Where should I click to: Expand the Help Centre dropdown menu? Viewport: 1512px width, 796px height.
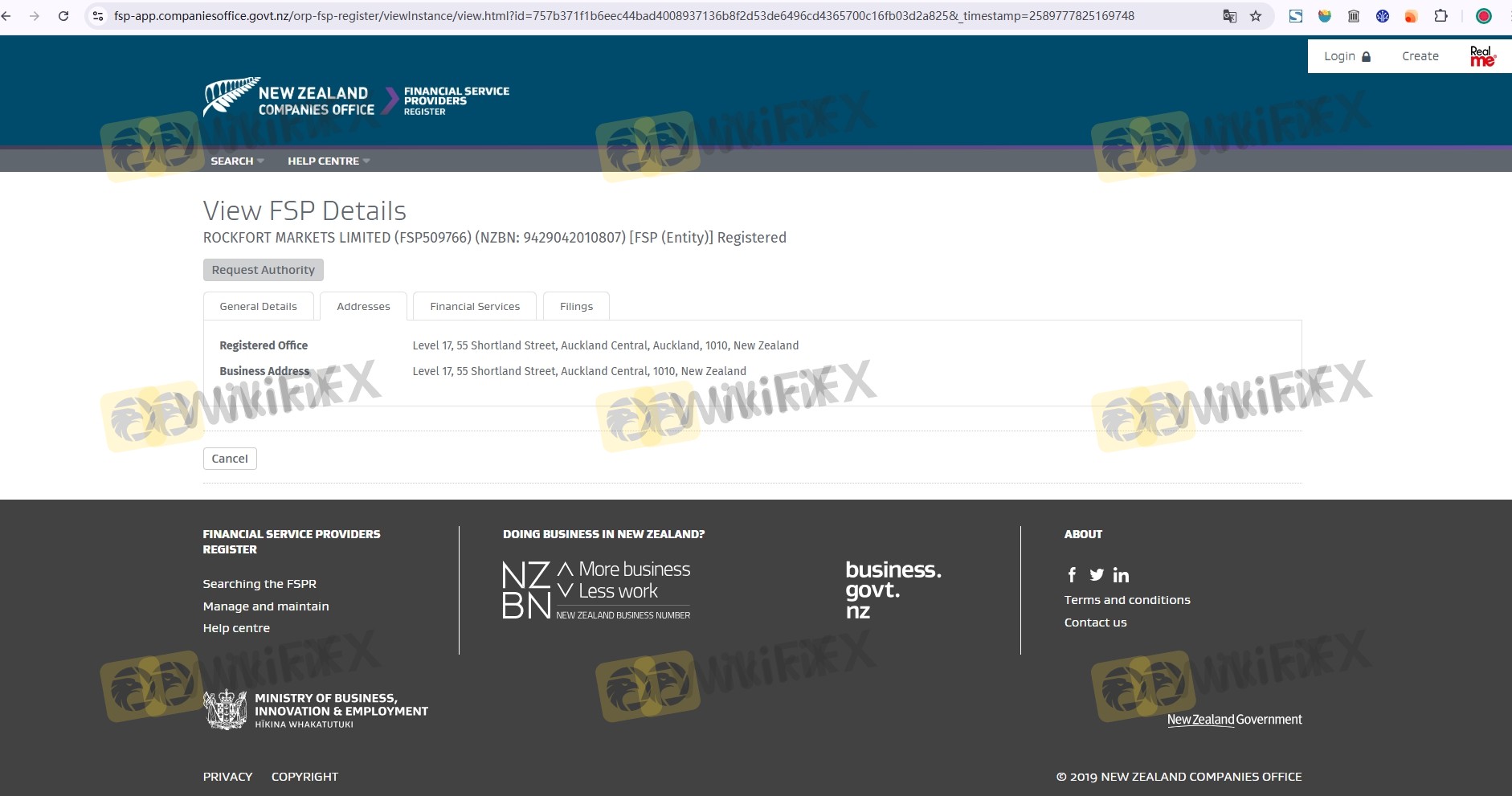tap(328, 161)
